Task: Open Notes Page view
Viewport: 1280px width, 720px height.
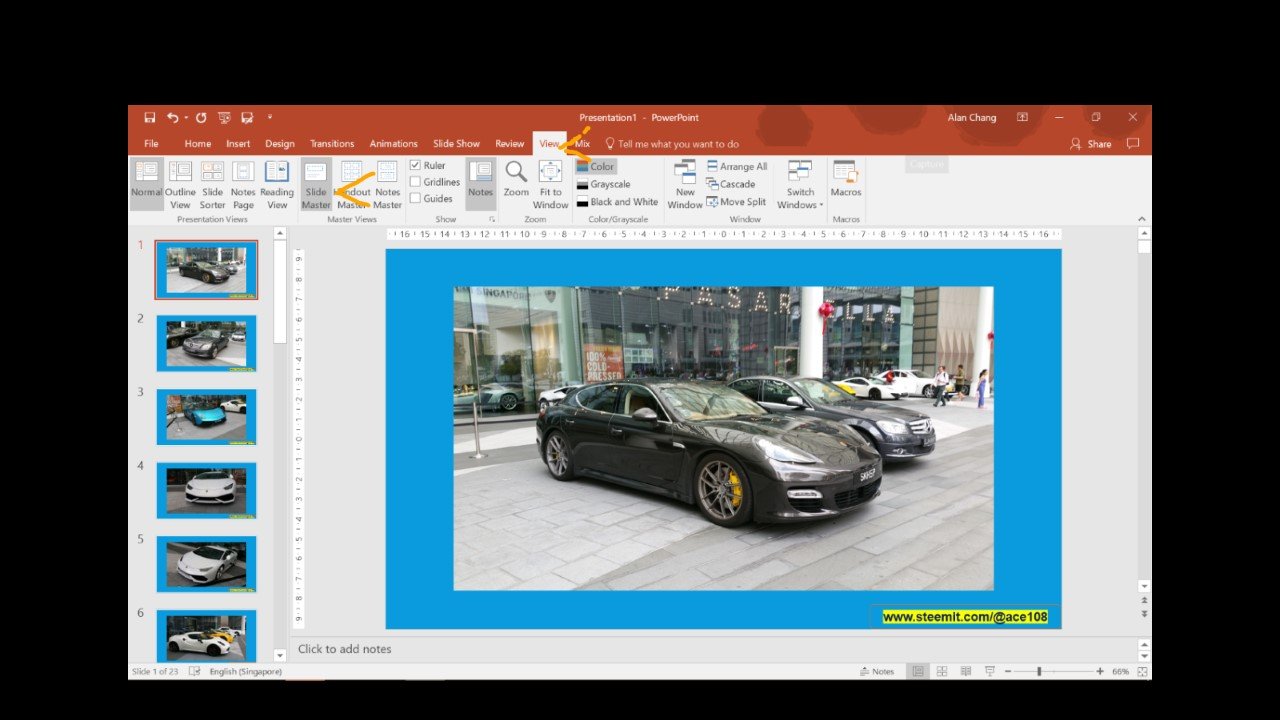Action: 243,184
